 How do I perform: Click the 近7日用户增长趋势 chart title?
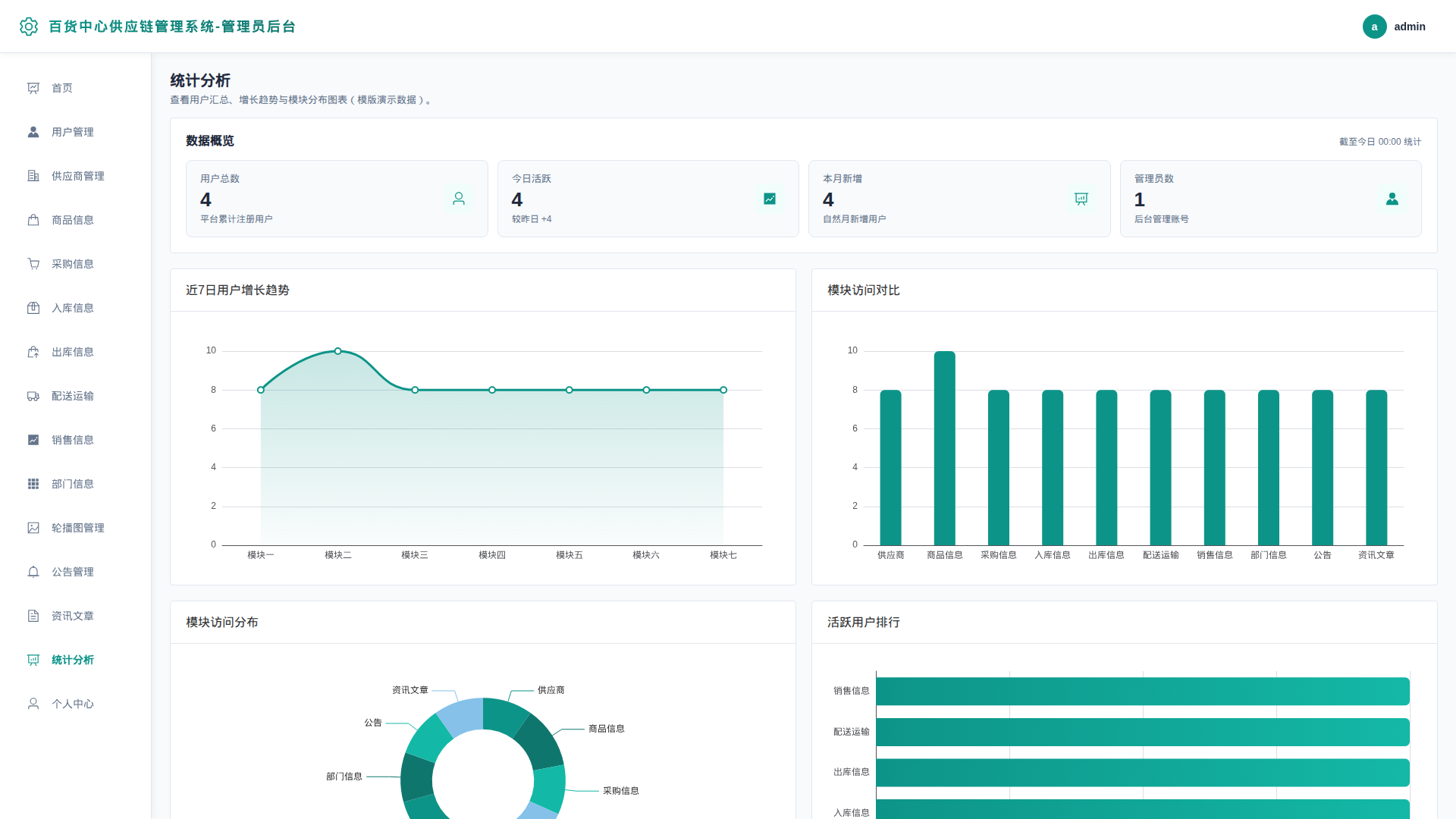coord(237,290)
